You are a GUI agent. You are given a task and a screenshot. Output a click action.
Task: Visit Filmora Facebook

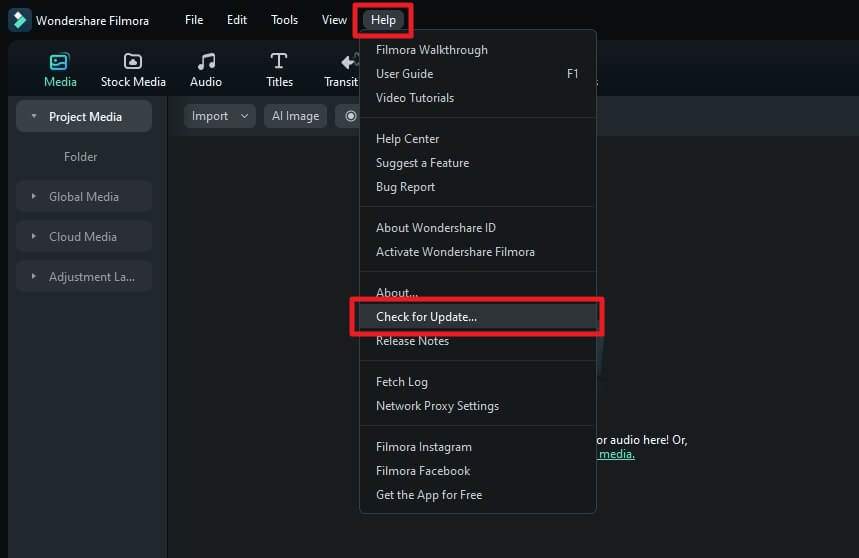477,471
